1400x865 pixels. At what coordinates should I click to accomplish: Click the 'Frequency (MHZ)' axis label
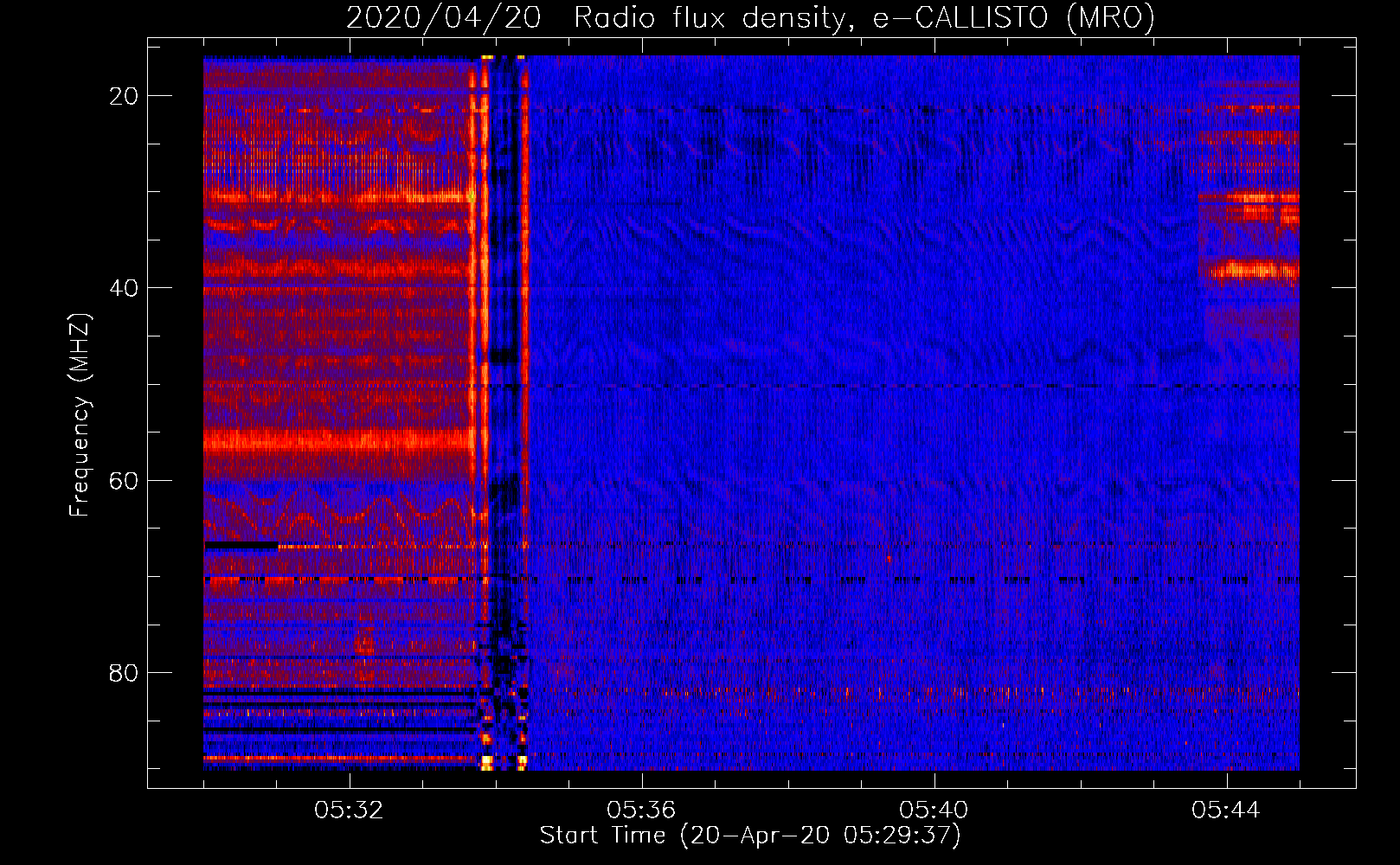coord(80,415)
